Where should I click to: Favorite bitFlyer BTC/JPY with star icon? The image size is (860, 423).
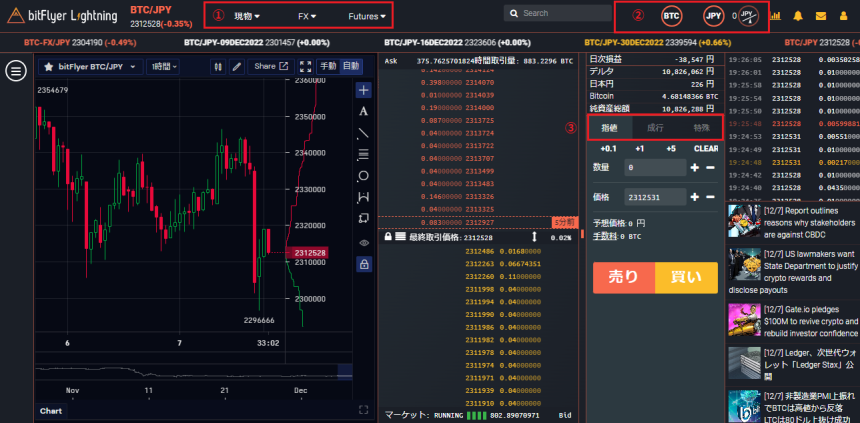(x=48, y=66)
